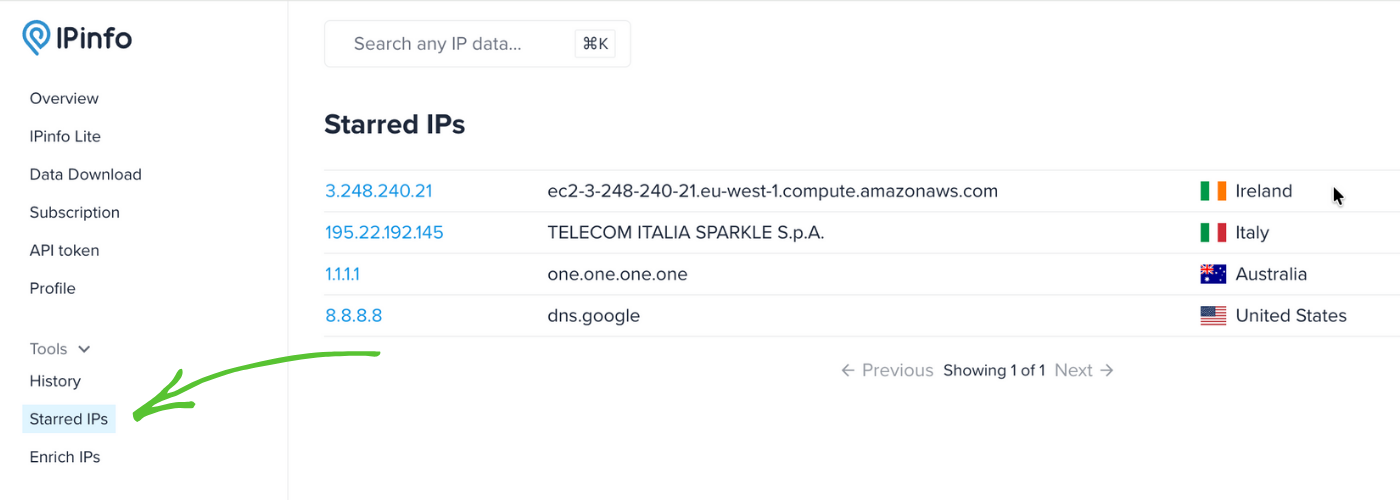Open the Subscription page

coord(74,212)
